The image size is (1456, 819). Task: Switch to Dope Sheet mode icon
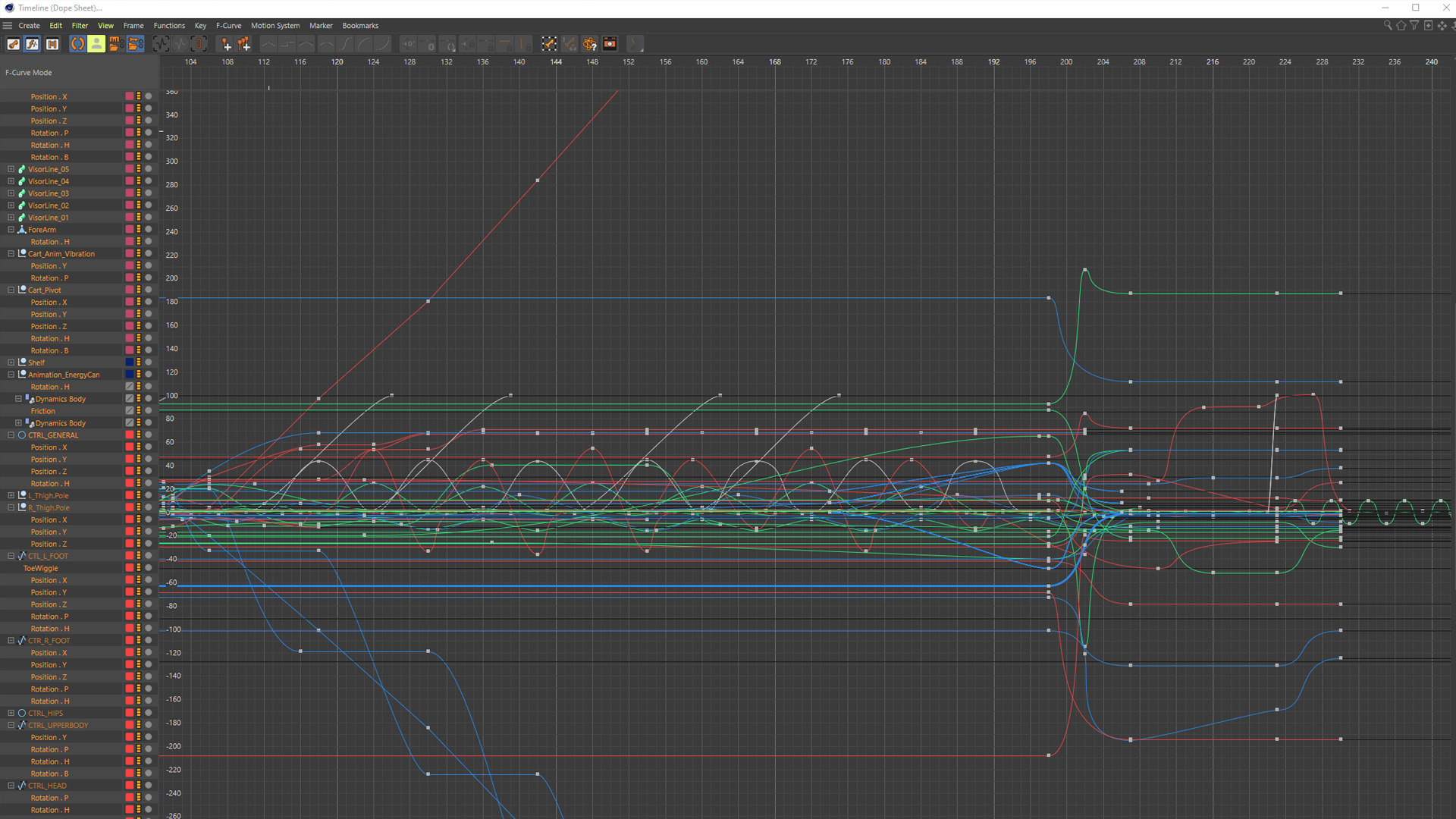click(14, 44)
